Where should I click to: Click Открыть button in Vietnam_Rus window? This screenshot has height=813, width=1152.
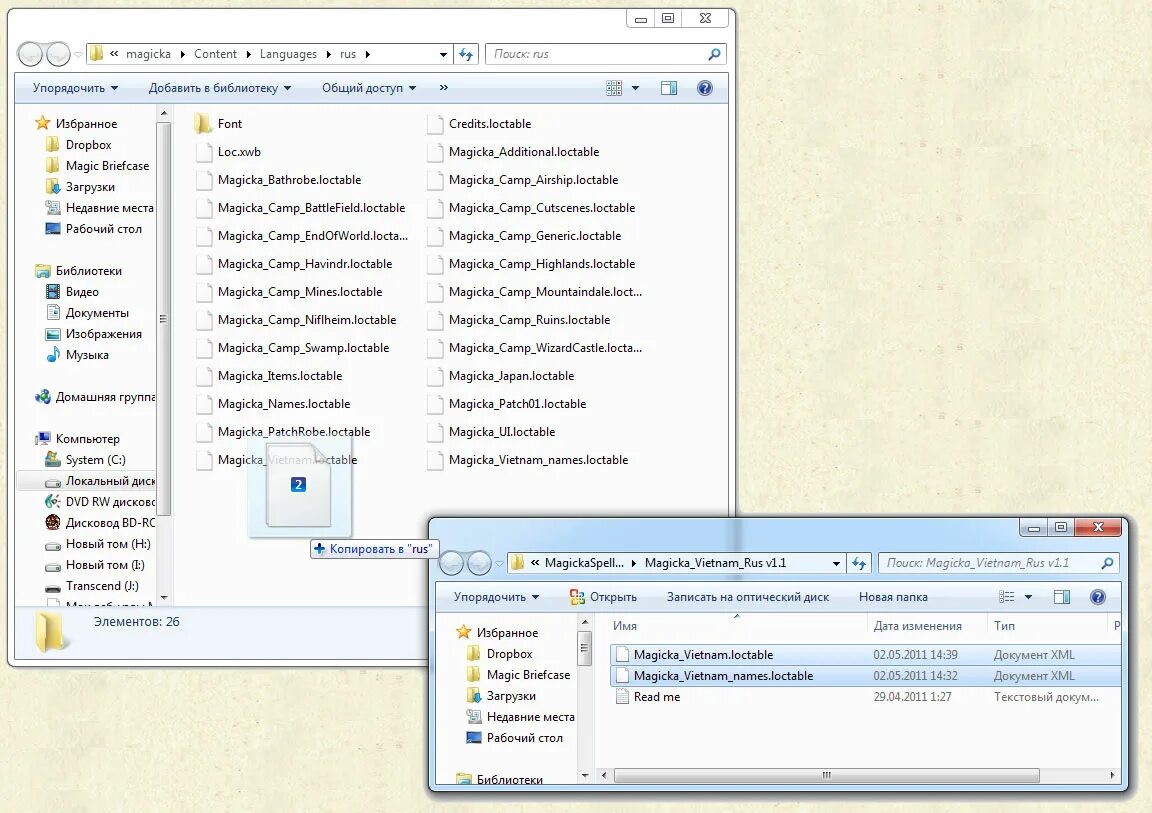pos(603,597)
